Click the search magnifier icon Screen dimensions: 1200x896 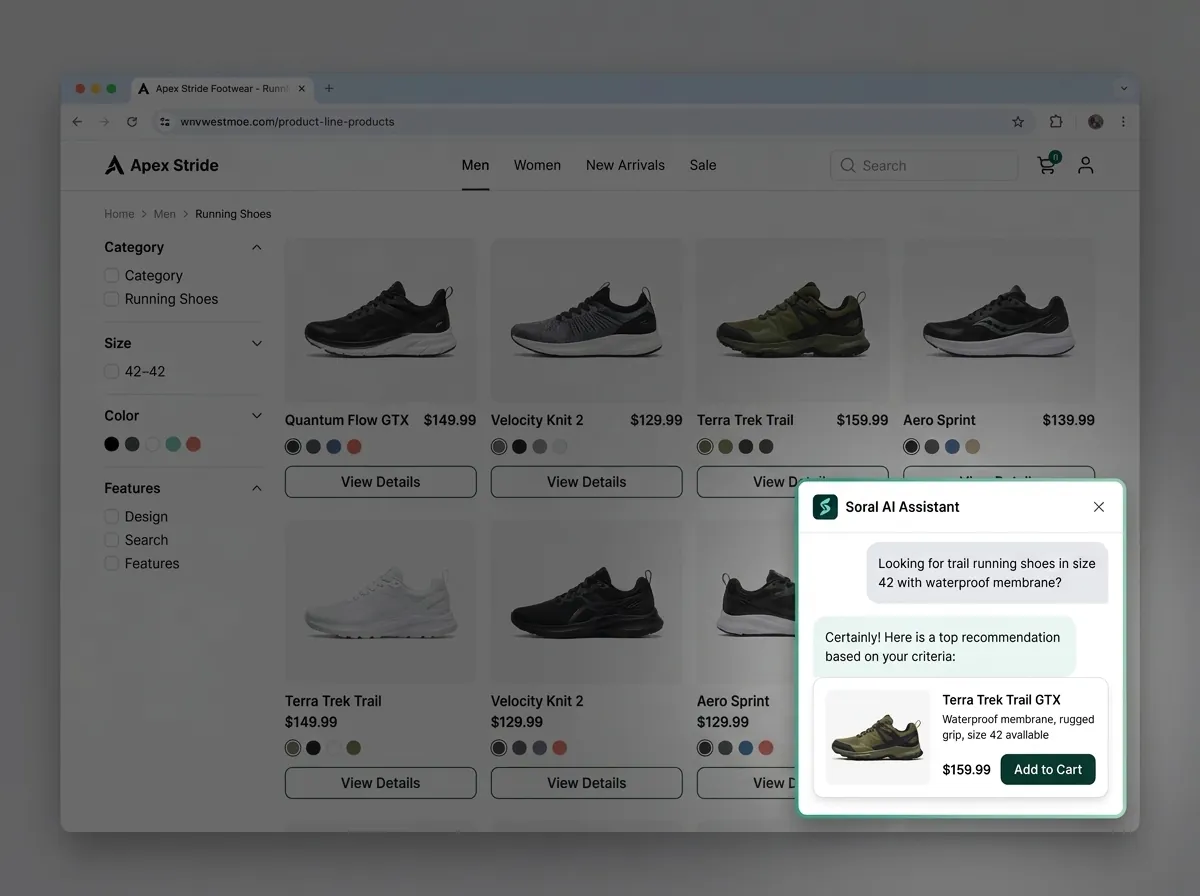coord(848,166)
